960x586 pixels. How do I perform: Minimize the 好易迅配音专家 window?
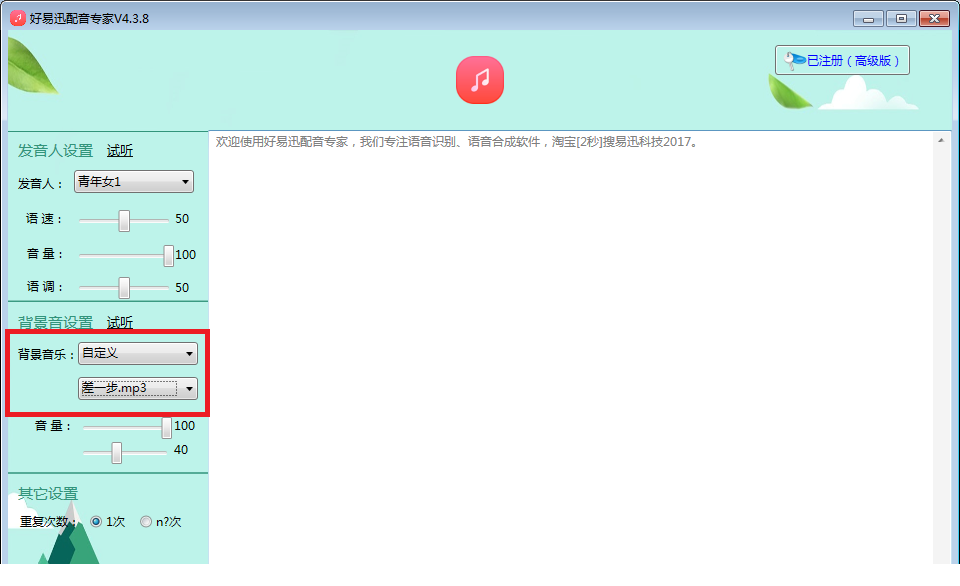pos(868,18)
